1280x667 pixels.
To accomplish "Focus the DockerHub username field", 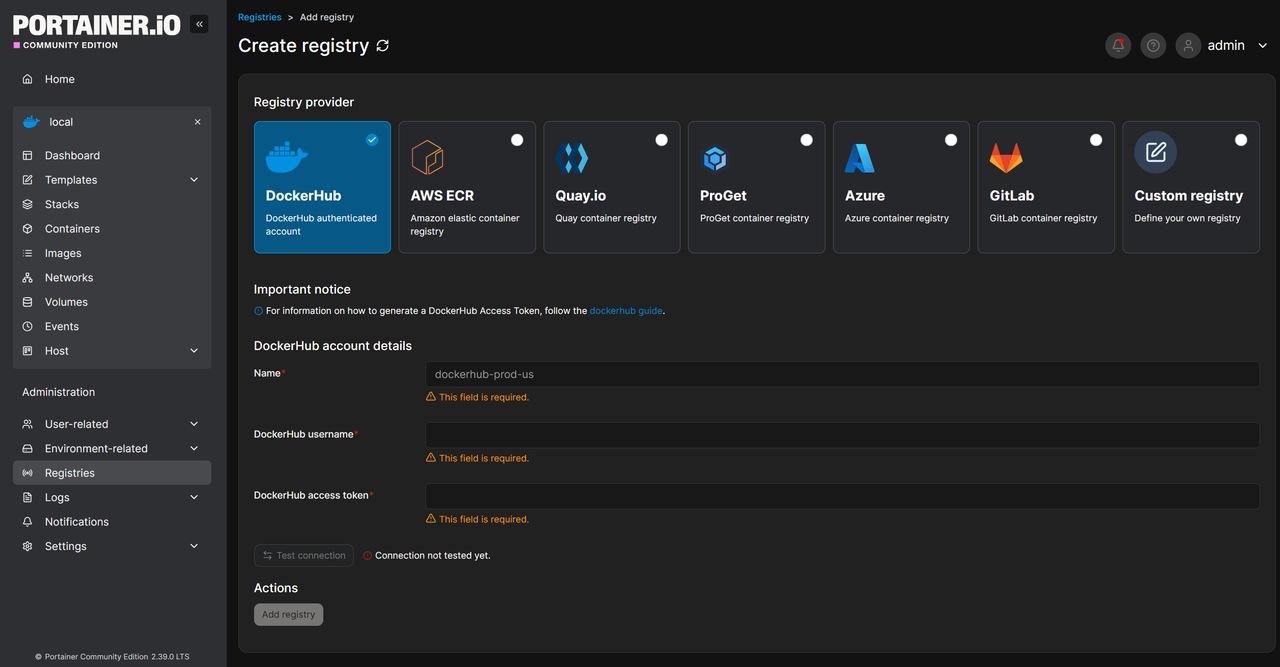I will [842, 435].
